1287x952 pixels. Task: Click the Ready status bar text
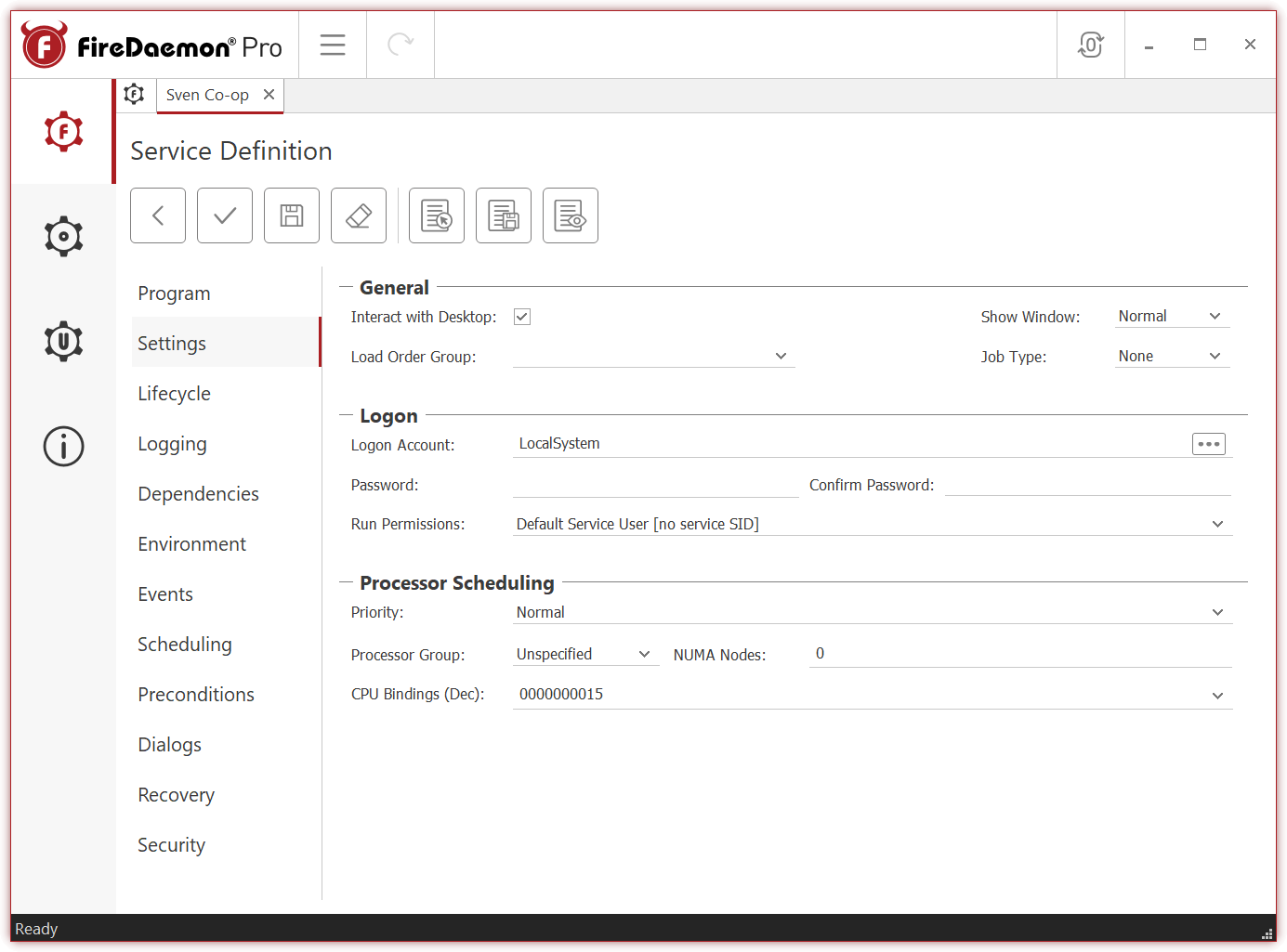36,929
